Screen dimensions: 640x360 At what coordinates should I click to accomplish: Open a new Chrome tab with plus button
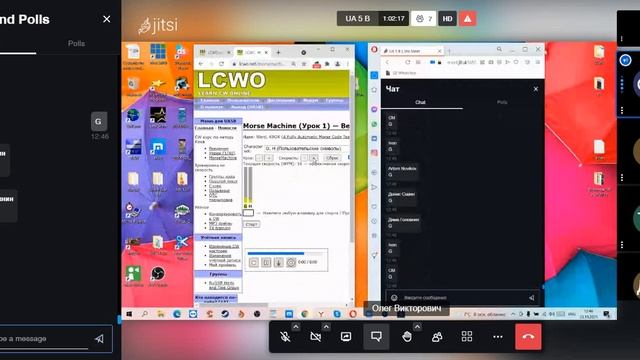(x=278, y=52)
